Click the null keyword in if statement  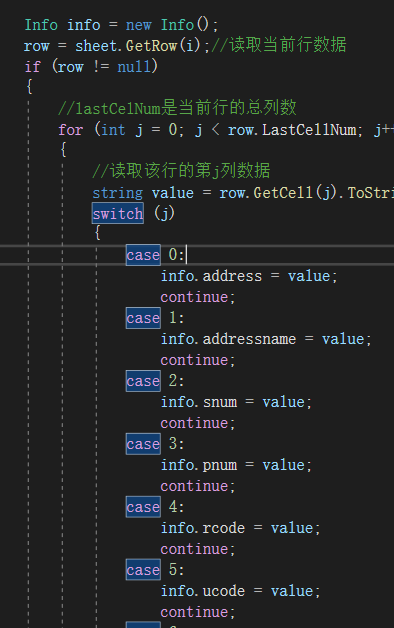click(x=134, y=66)
